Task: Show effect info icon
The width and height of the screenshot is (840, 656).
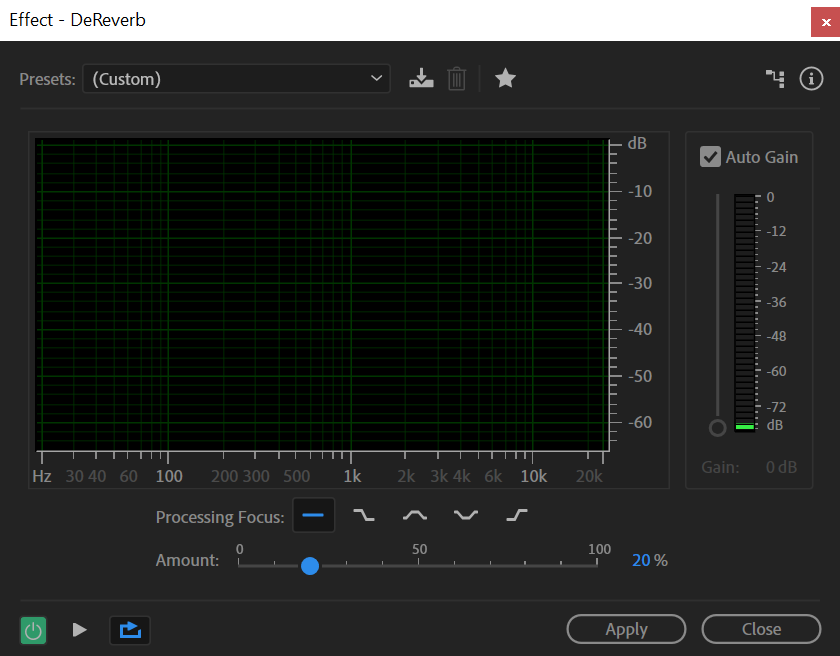Action: point(811,79)
